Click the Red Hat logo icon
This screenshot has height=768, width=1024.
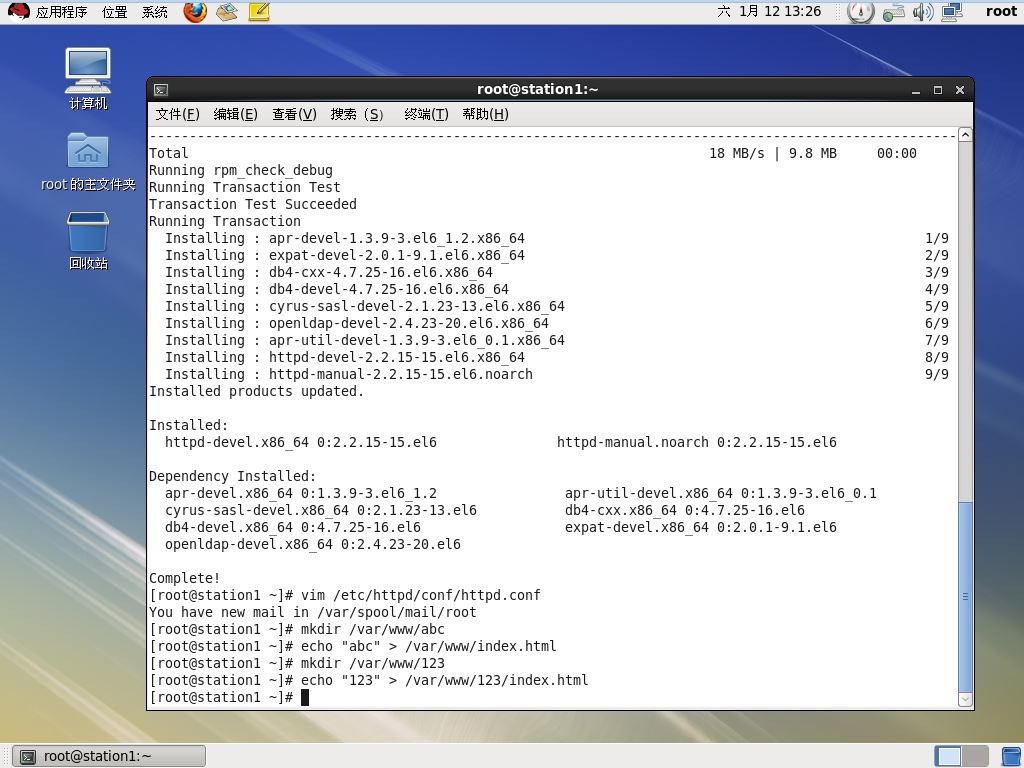tap(18, 11)
